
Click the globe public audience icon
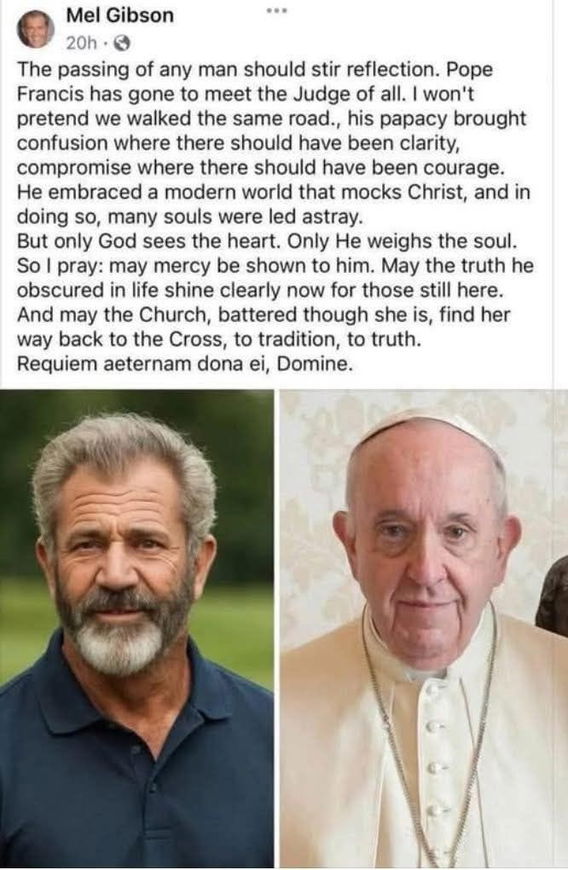[x=123, y=43]
